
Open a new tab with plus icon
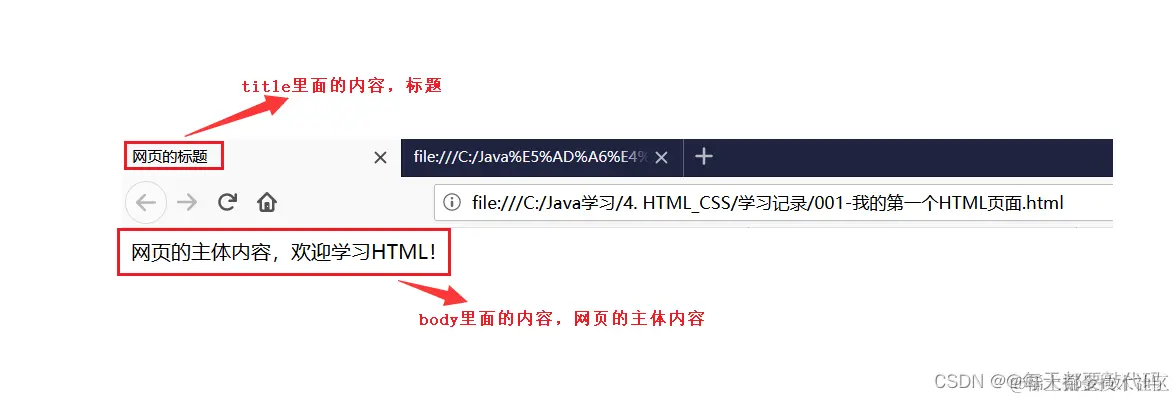click(704, 157)
